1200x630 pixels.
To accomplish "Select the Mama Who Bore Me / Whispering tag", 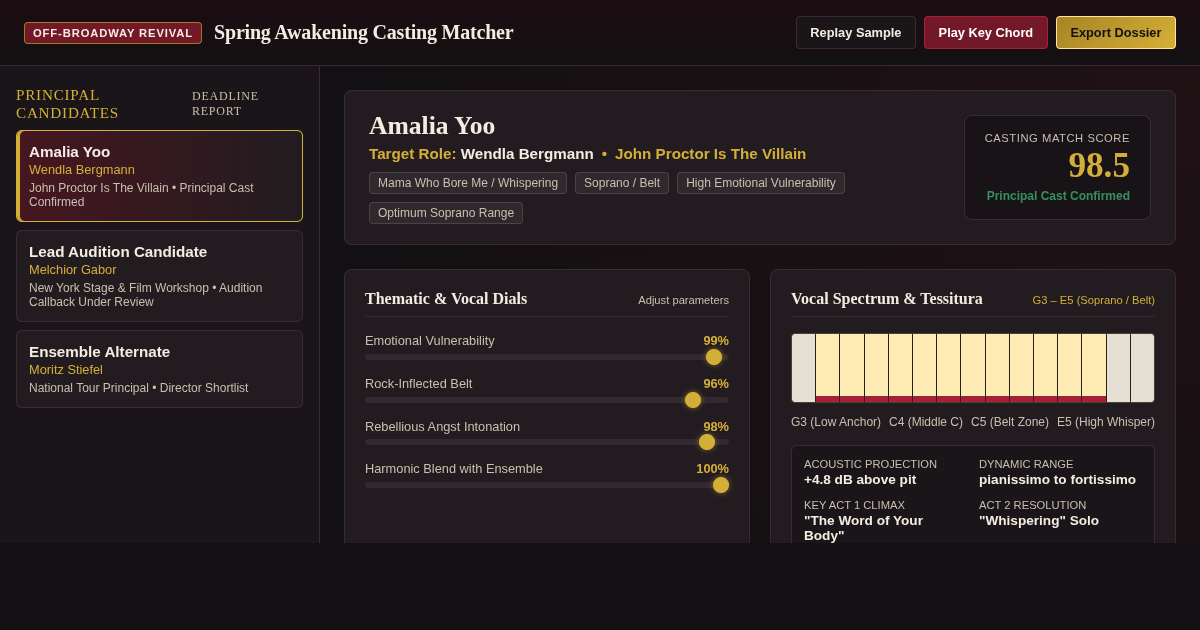I will tap(468, 183).
